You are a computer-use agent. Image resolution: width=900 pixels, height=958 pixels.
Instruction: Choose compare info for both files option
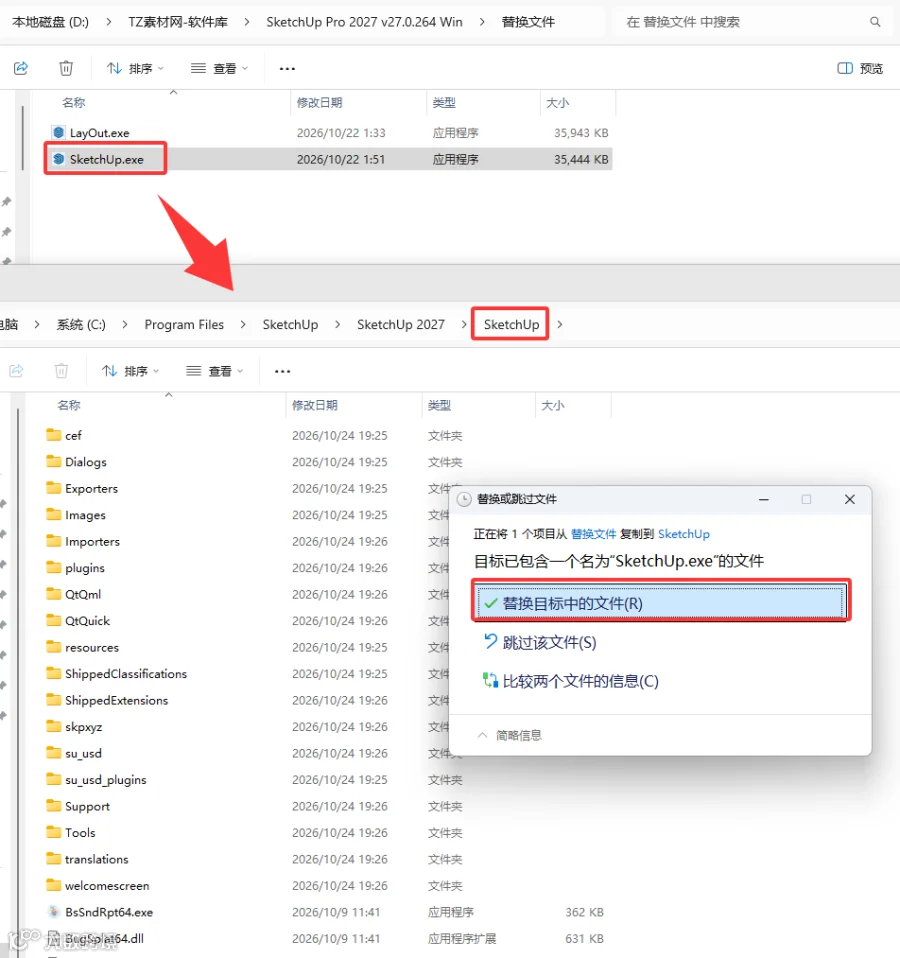(571, 681)
